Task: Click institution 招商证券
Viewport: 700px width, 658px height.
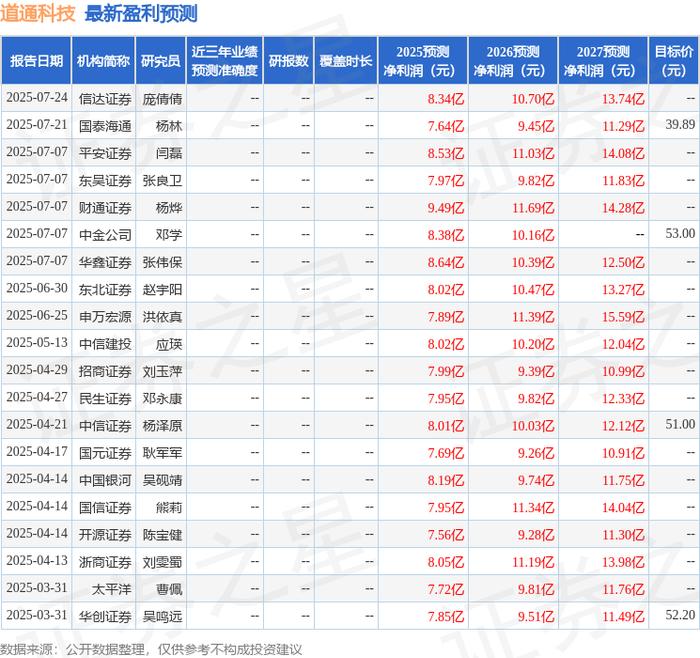Action: coord(105,371)
